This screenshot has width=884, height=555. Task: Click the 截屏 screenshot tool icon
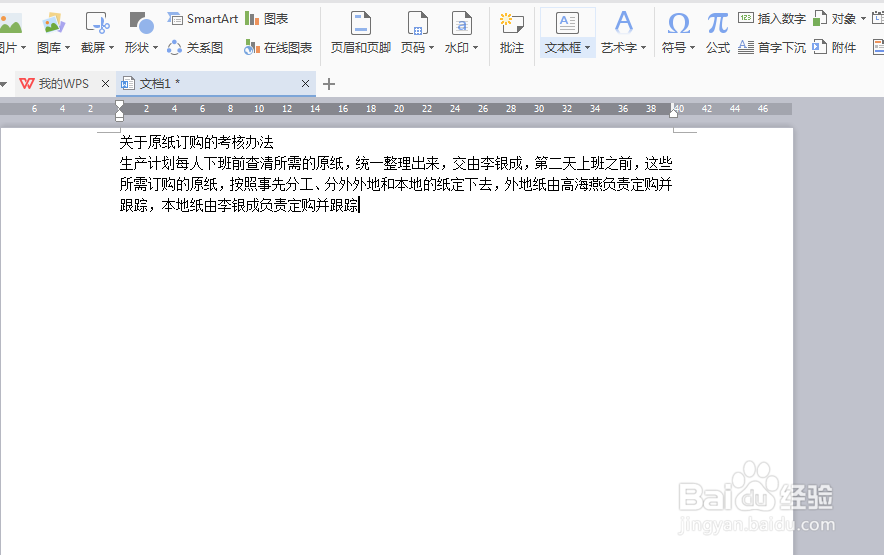click(98, 23)
